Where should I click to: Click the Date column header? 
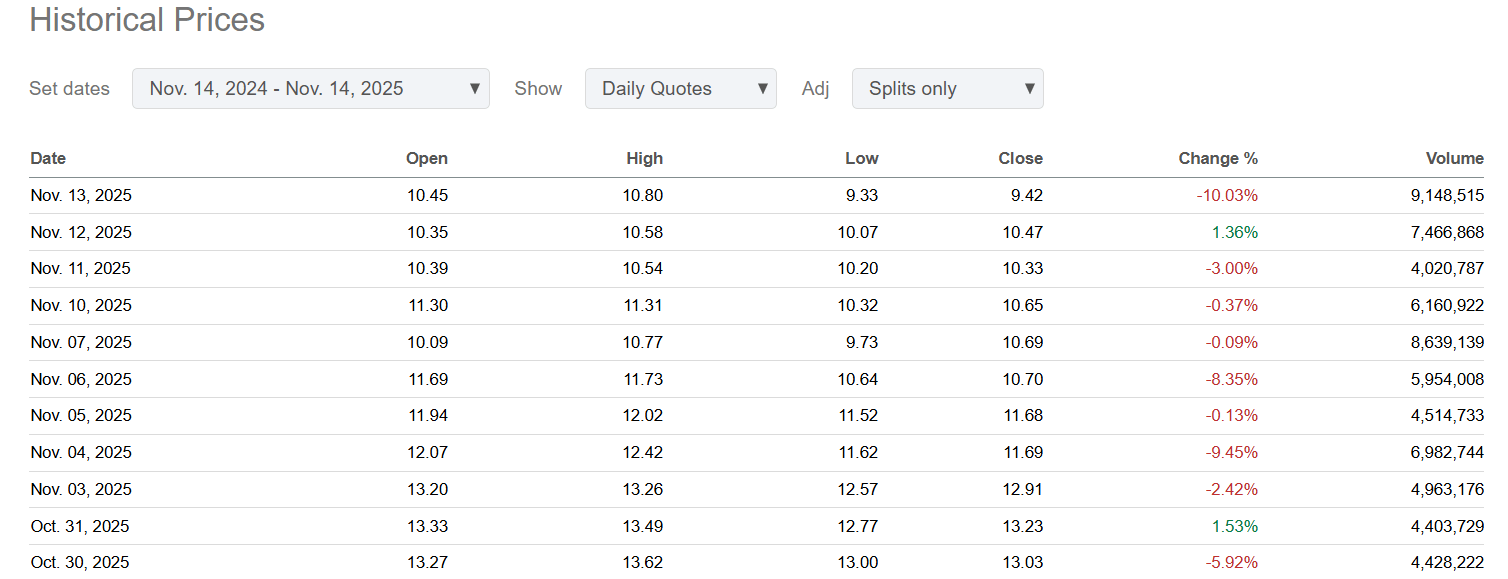coord(48,158)
